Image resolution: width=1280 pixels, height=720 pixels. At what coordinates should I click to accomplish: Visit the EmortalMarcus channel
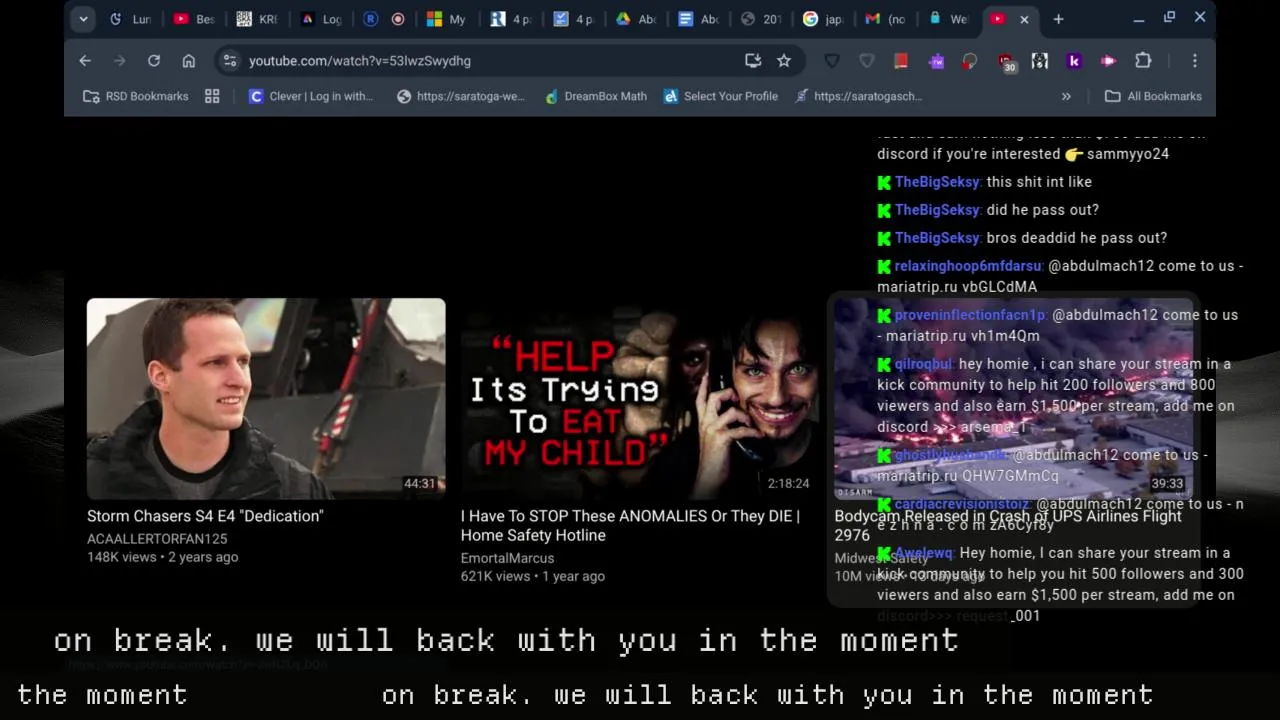point(507,558)
